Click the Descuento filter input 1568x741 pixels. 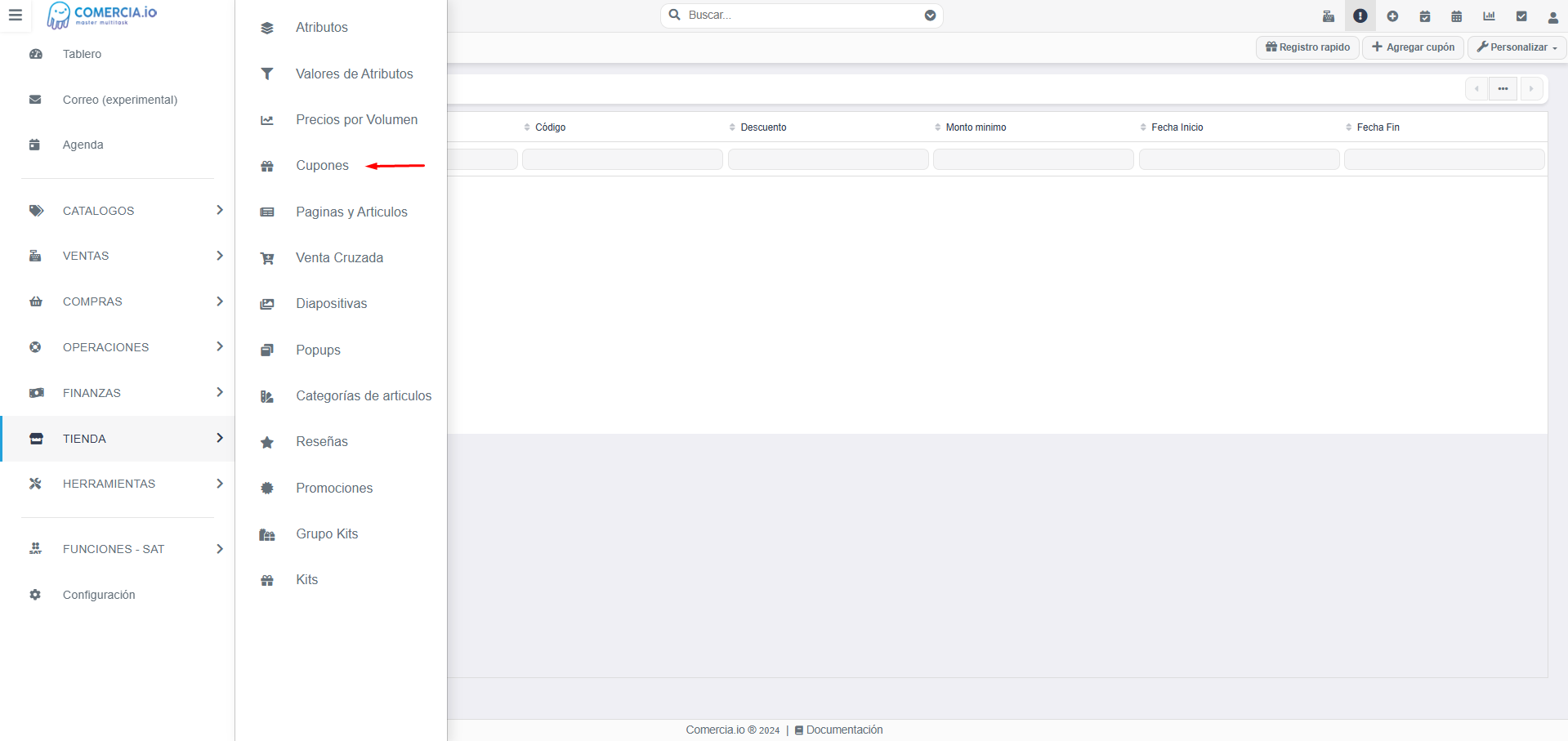(829, 159)
